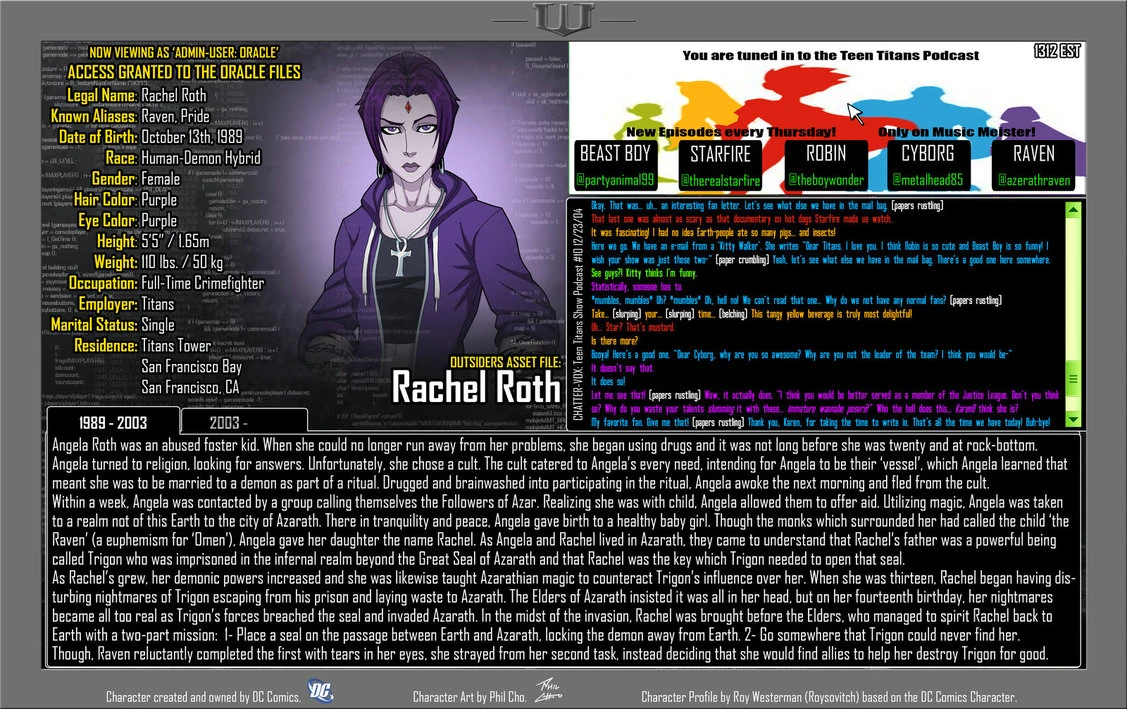Click the 'NOW VIEWING AS ADMIN-USER: ORACLE' header
The height and width of the screenshot is (709, 1127).
coord(183,52)
